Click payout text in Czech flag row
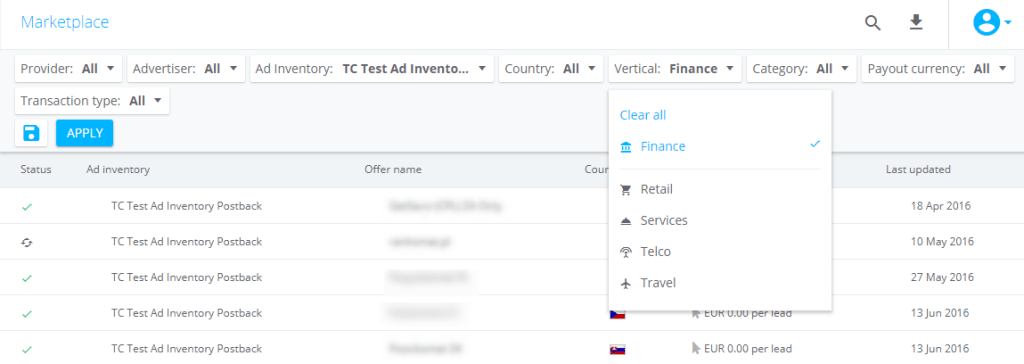Screen dimensions: 1024x364 (747, 314)
